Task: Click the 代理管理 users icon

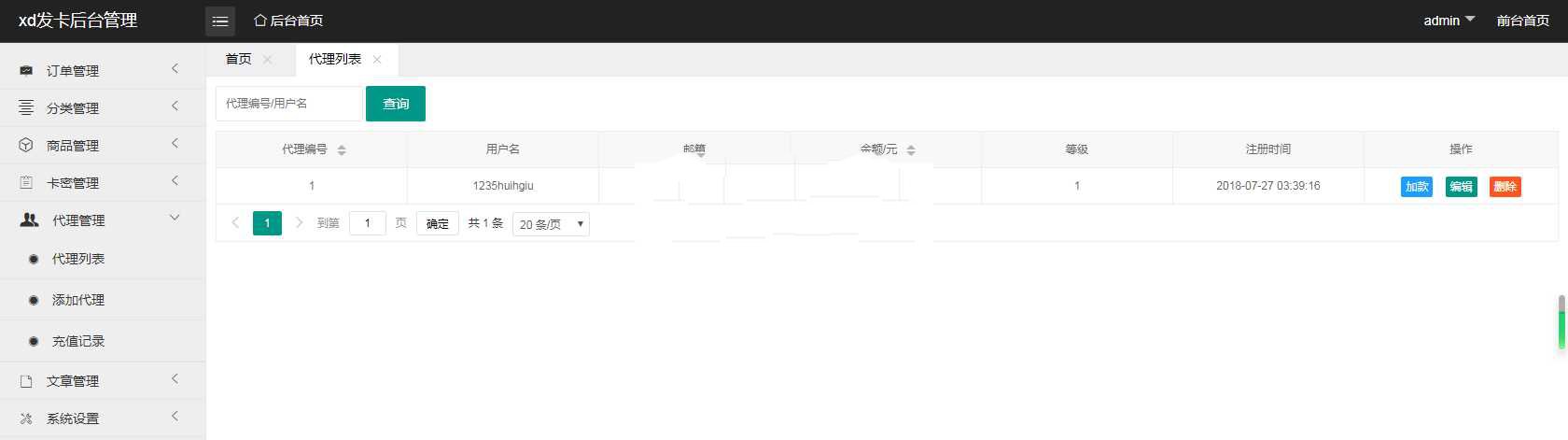Action: click(30, 220)
